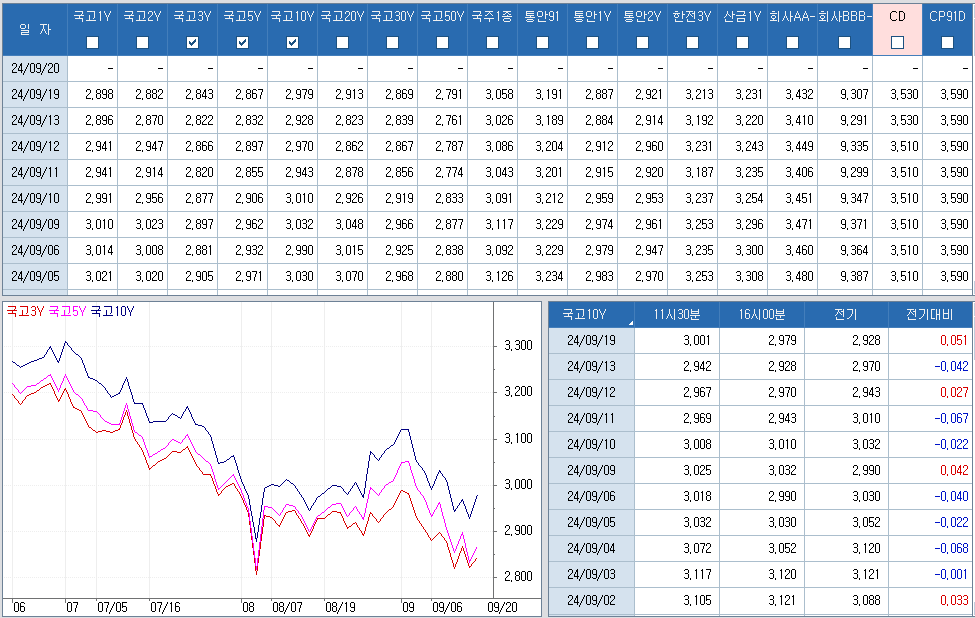Select the 24/09/19 row in top table
975x618 pixels.
tap(35, 94)
